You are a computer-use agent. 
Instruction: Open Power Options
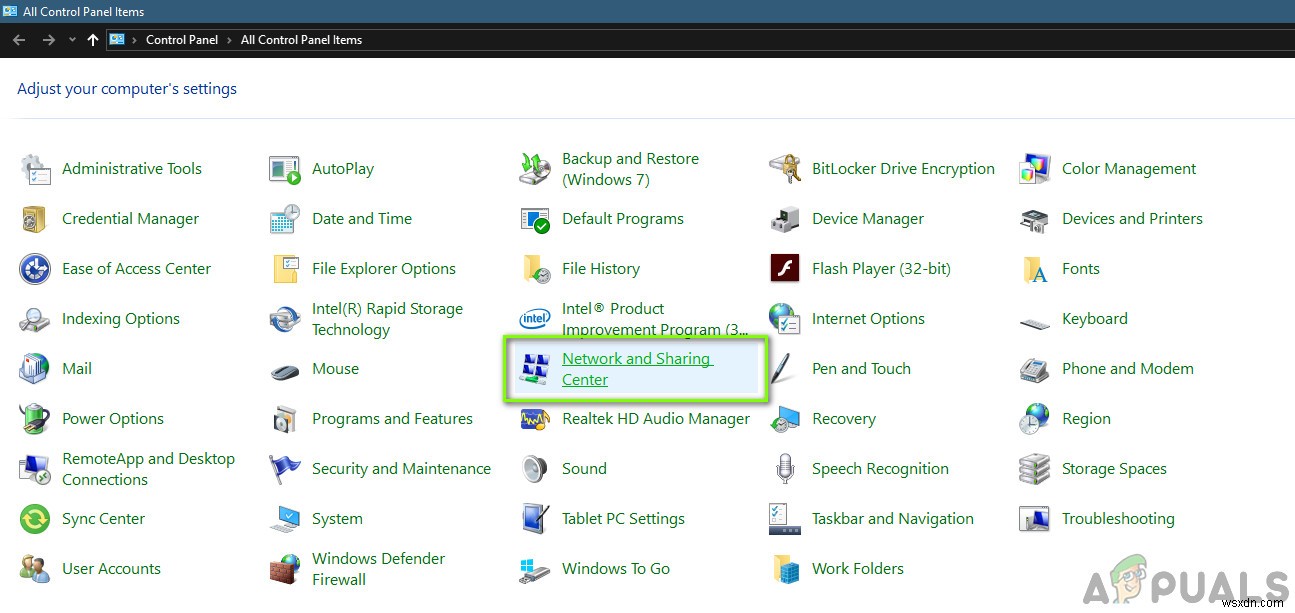[111, 418]
